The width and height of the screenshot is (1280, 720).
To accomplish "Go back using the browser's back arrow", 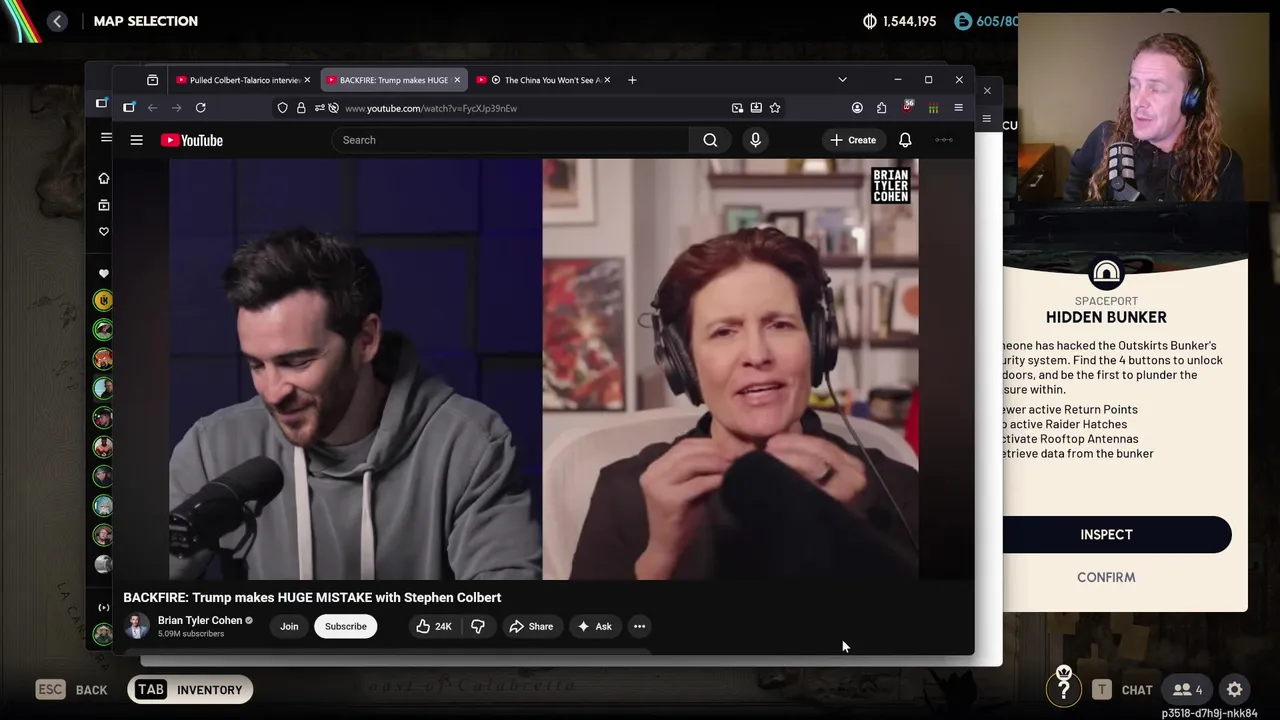I will click(152, 108).
